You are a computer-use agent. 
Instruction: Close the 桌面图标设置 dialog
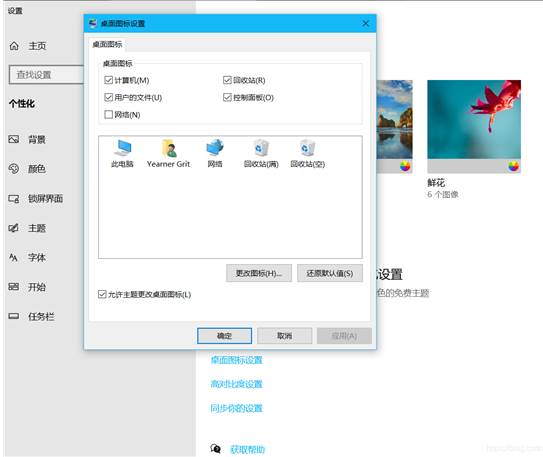(x=365, y=24)
